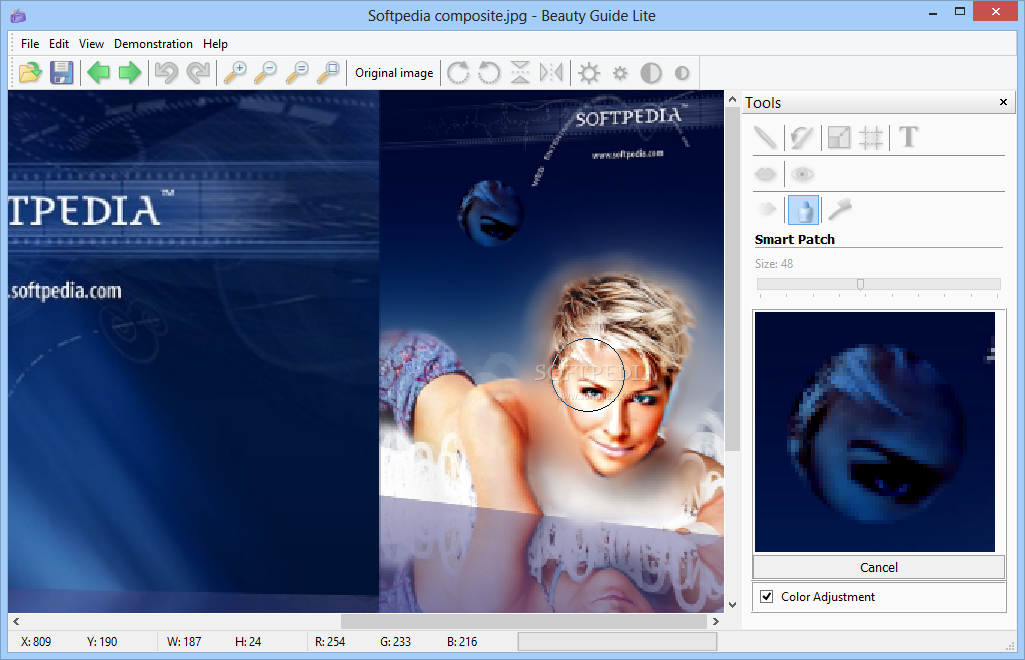Click the Smart Patch preview thumbnail
Image resolution: width=1025 pixels, height=660 pixels.
[x=875, y=431]
